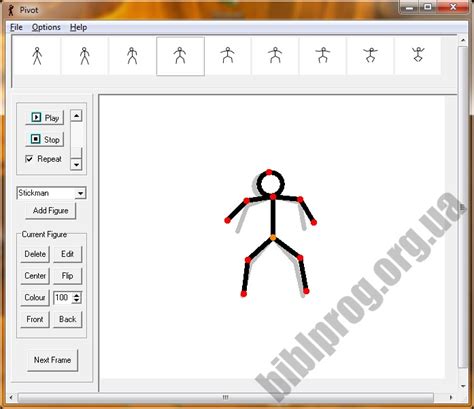The image size is (474, 409).
Task: Increase figure size with stepper up arrow
Action: click(77, 295)
